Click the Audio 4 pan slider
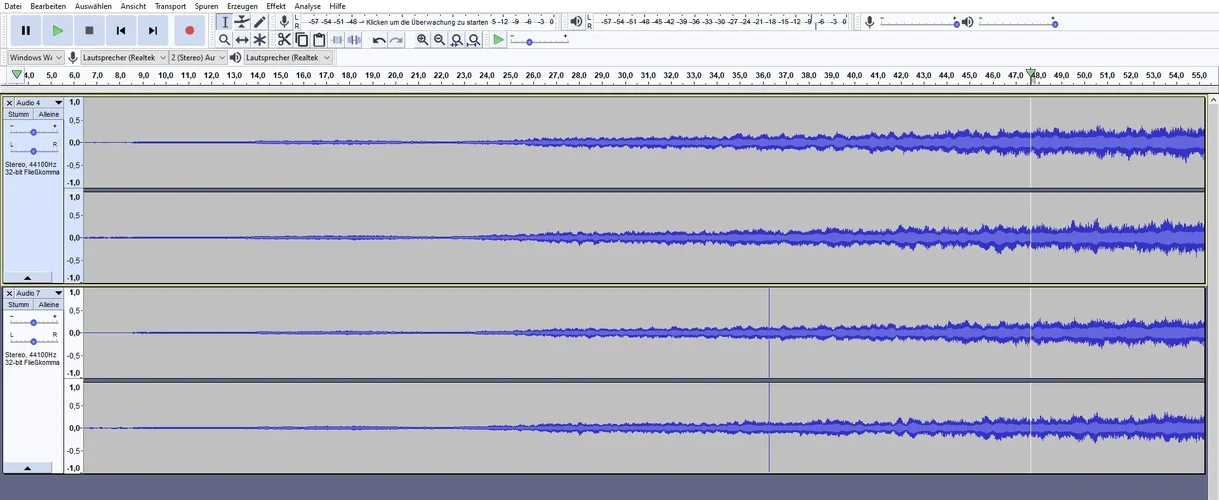This screenshot has height=500, width=1219. click(34, 151)
